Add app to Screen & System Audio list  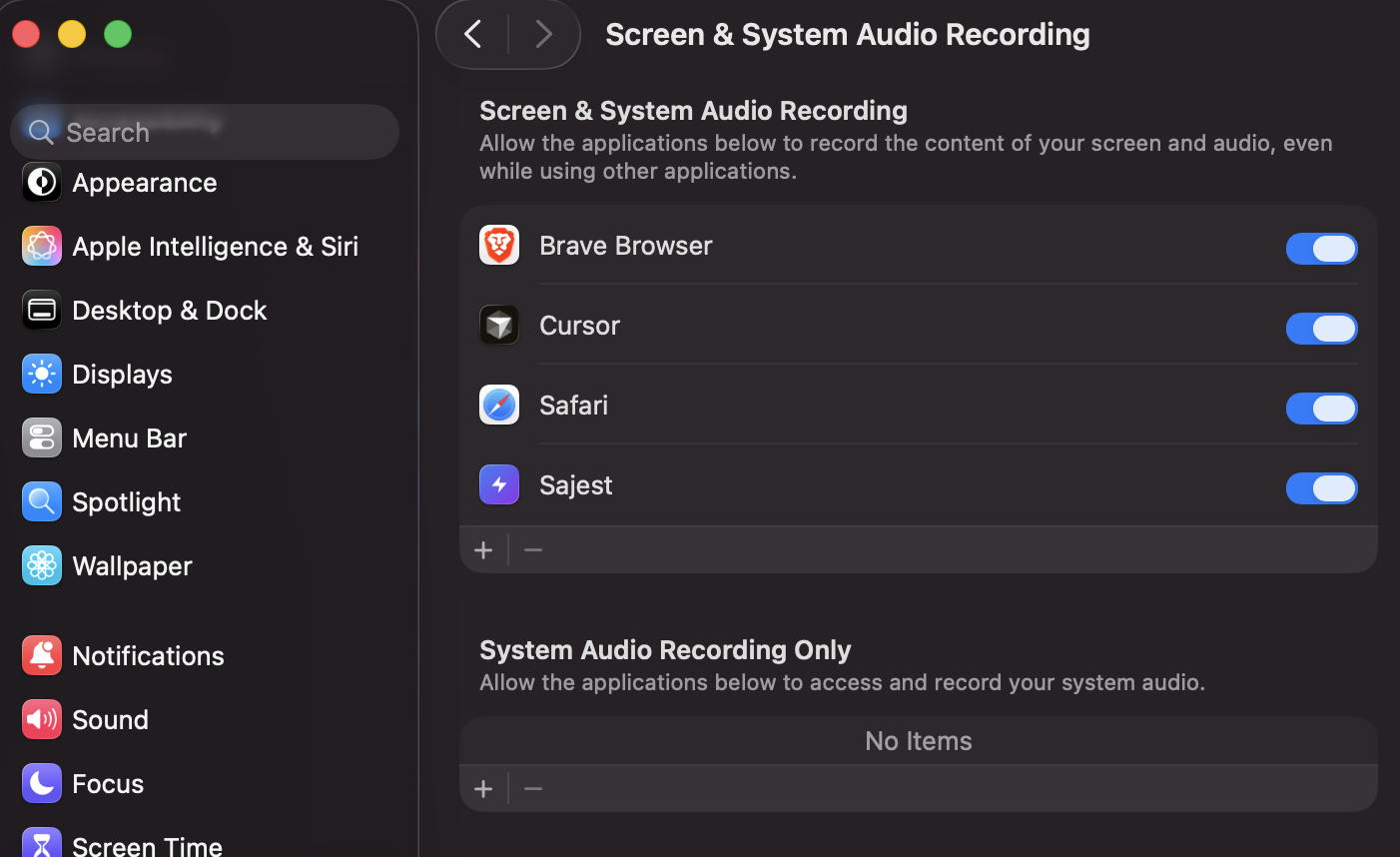tap(483, 550)
